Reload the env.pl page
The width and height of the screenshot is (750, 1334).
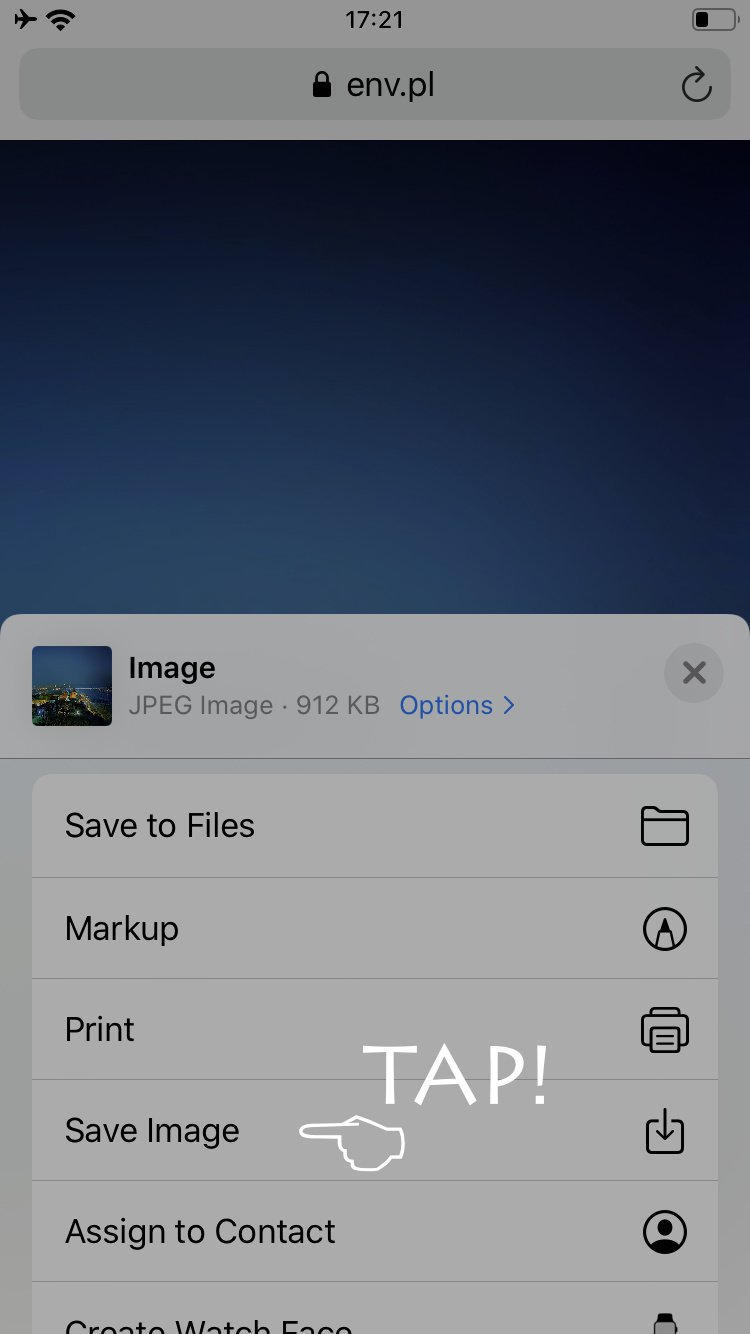(696, 86)
